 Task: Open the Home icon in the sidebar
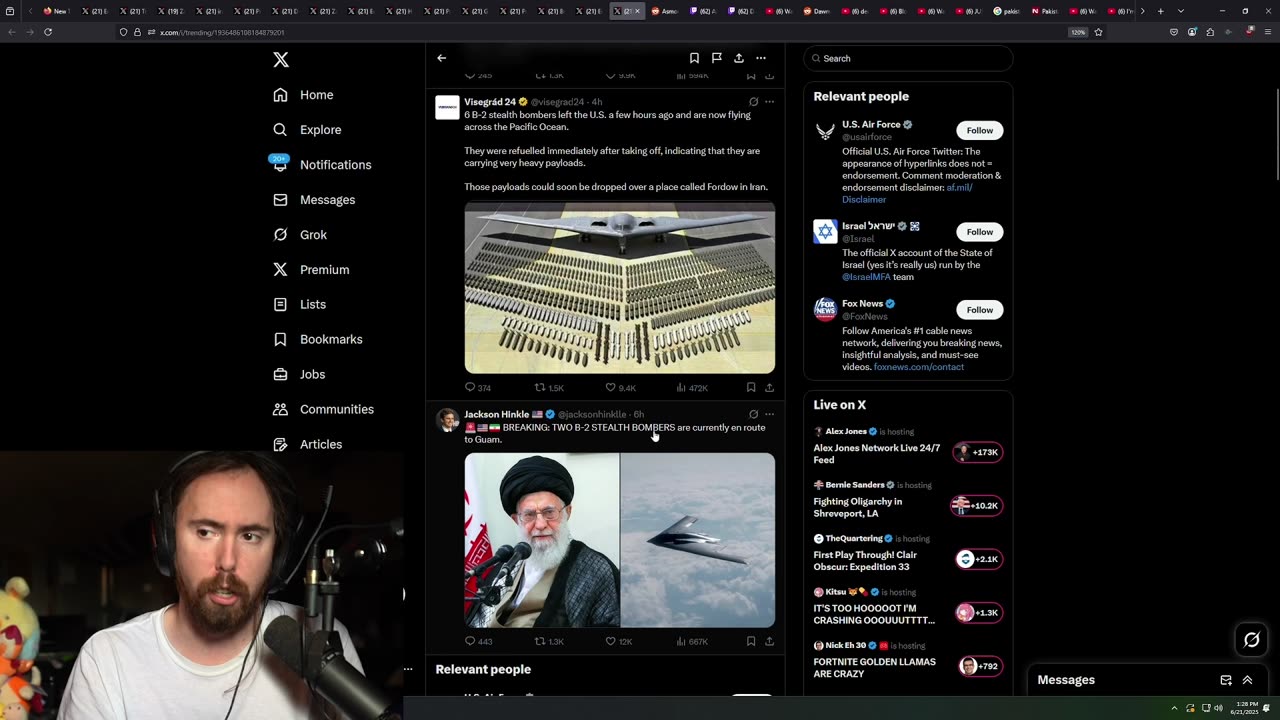pos(280,95)
